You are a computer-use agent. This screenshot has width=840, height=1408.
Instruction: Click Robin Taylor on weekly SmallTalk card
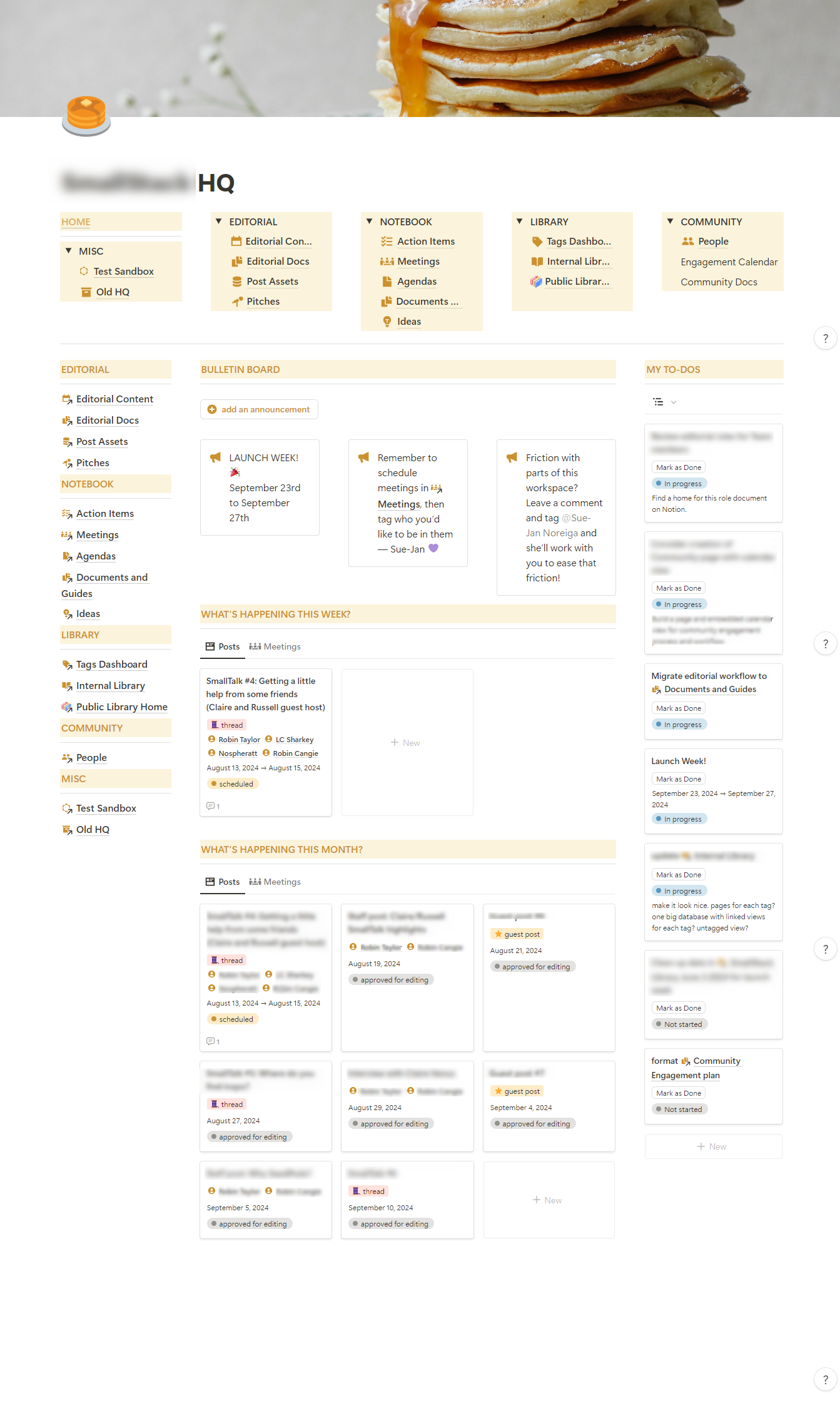click(x=239, y=740)
